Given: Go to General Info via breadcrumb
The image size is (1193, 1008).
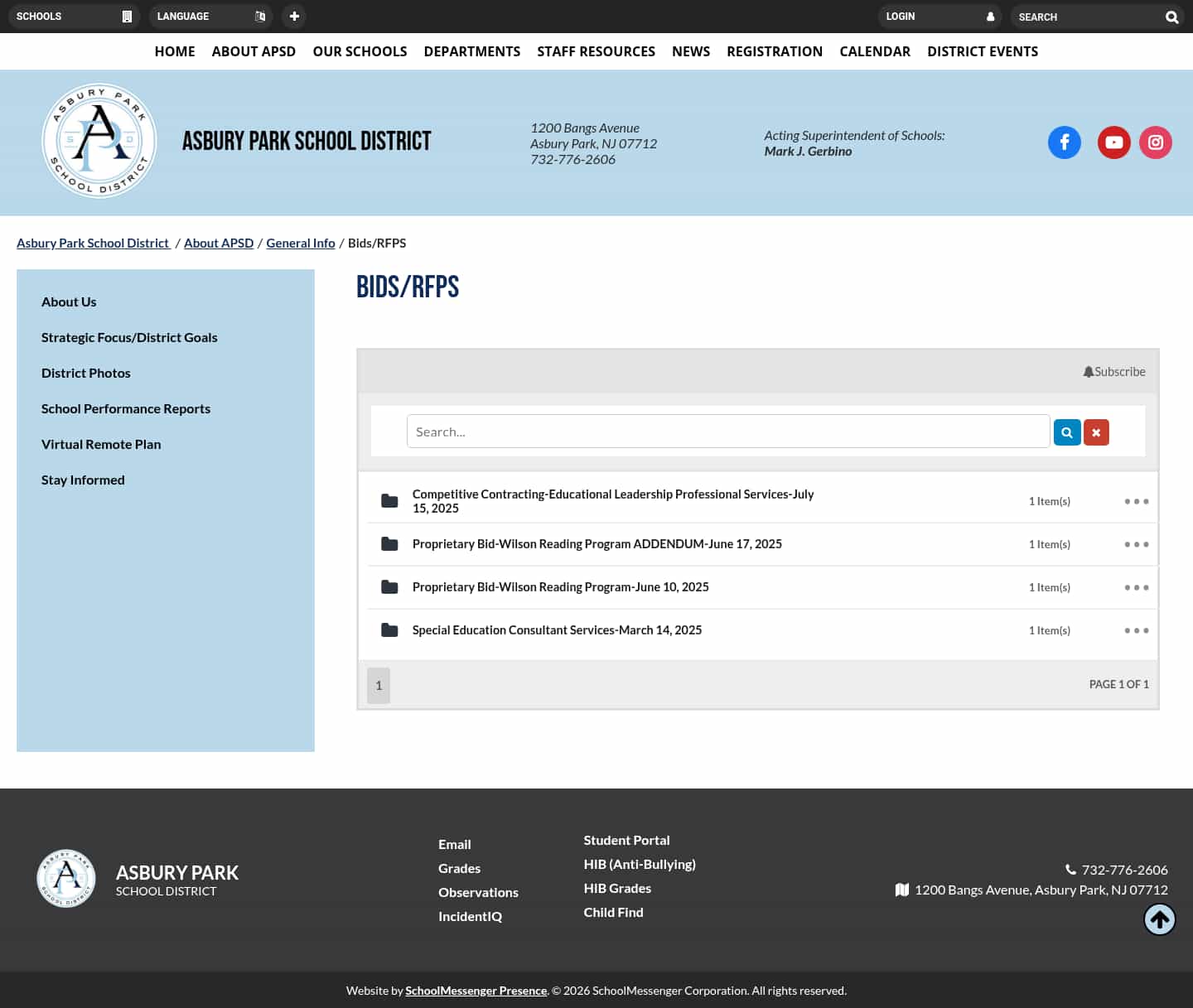Looking at the screenshot, I should pos(300,243).
